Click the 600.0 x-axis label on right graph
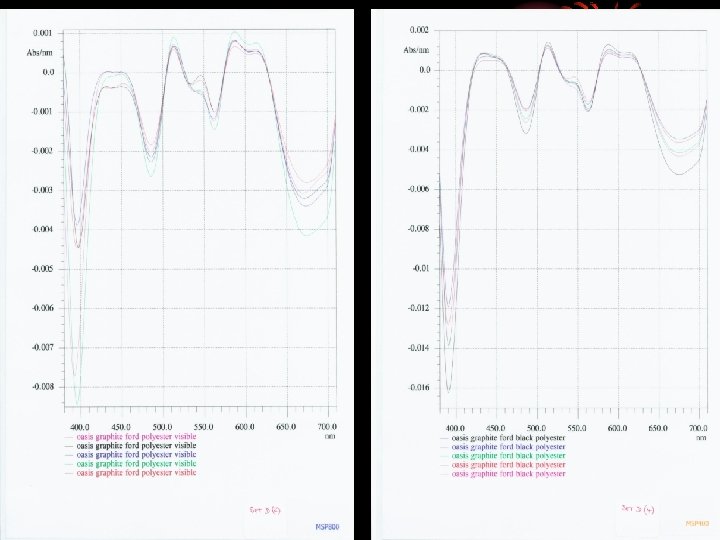Screen dimensions: 720x540 (618, 428)
